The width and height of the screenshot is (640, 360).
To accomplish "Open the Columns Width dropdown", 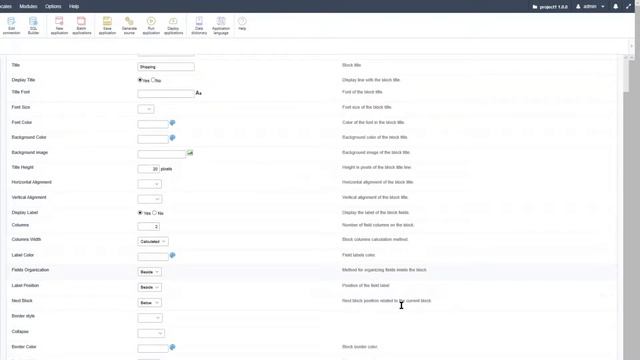I will pos(153,242).
